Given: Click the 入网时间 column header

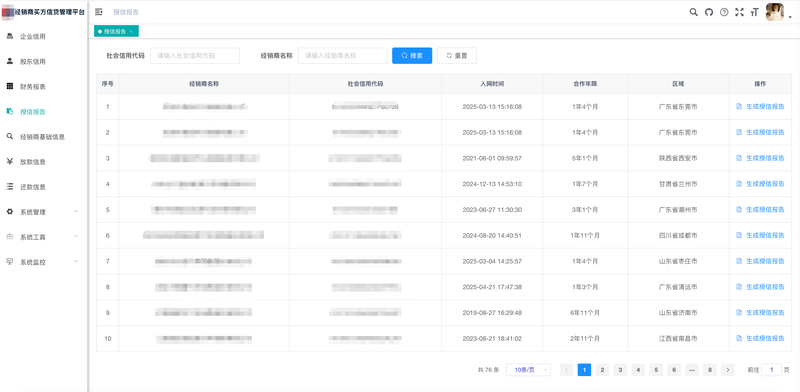Looking at the screenshot, I should (492, 84).
